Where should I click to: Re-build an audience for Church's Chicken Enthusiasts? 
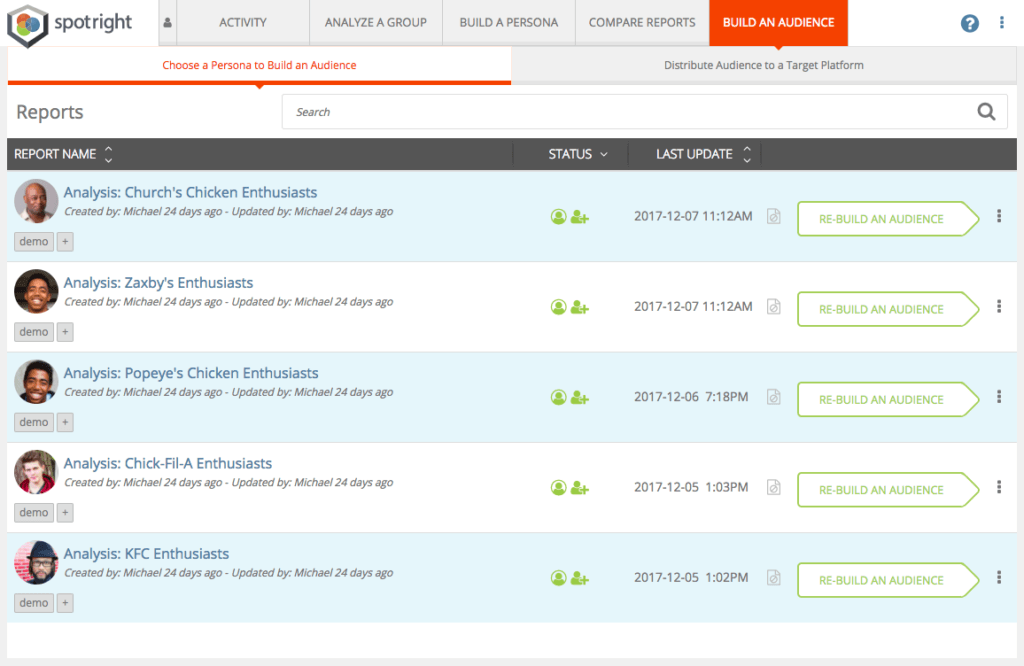888,219
